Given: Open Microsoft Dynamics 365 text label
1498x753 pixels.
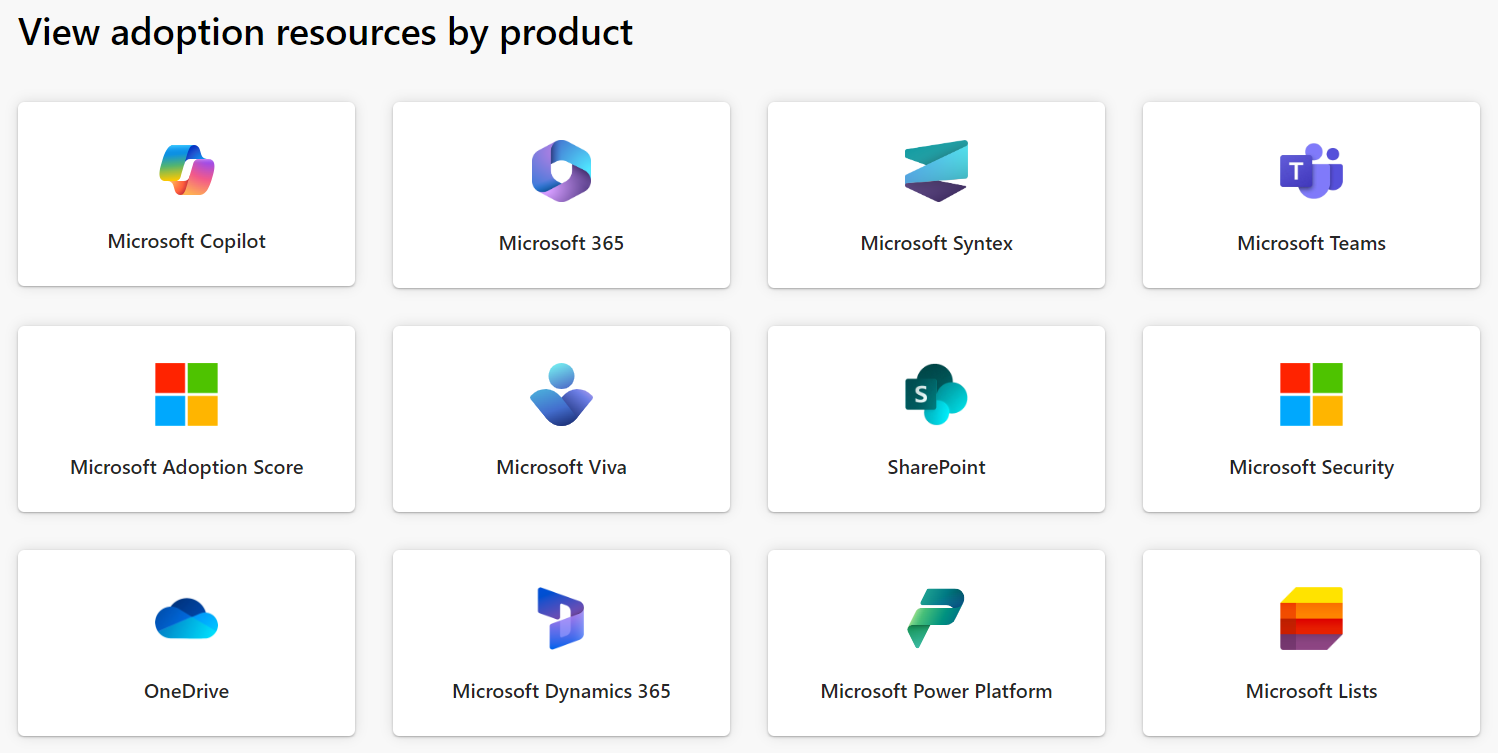Looking at the screenshot, I should coord(561,691).
